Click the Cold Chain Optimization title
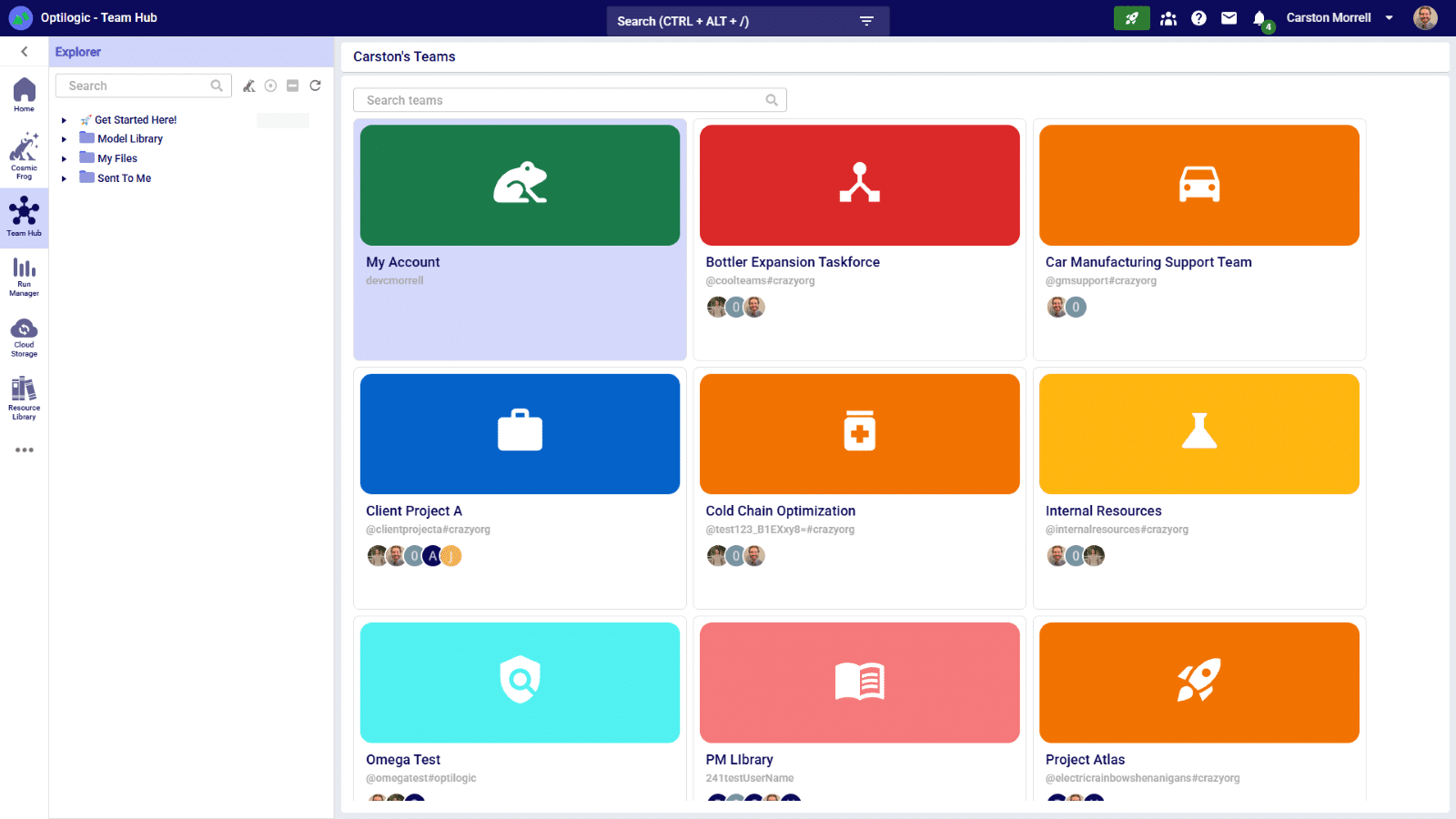 coord(781,511)
